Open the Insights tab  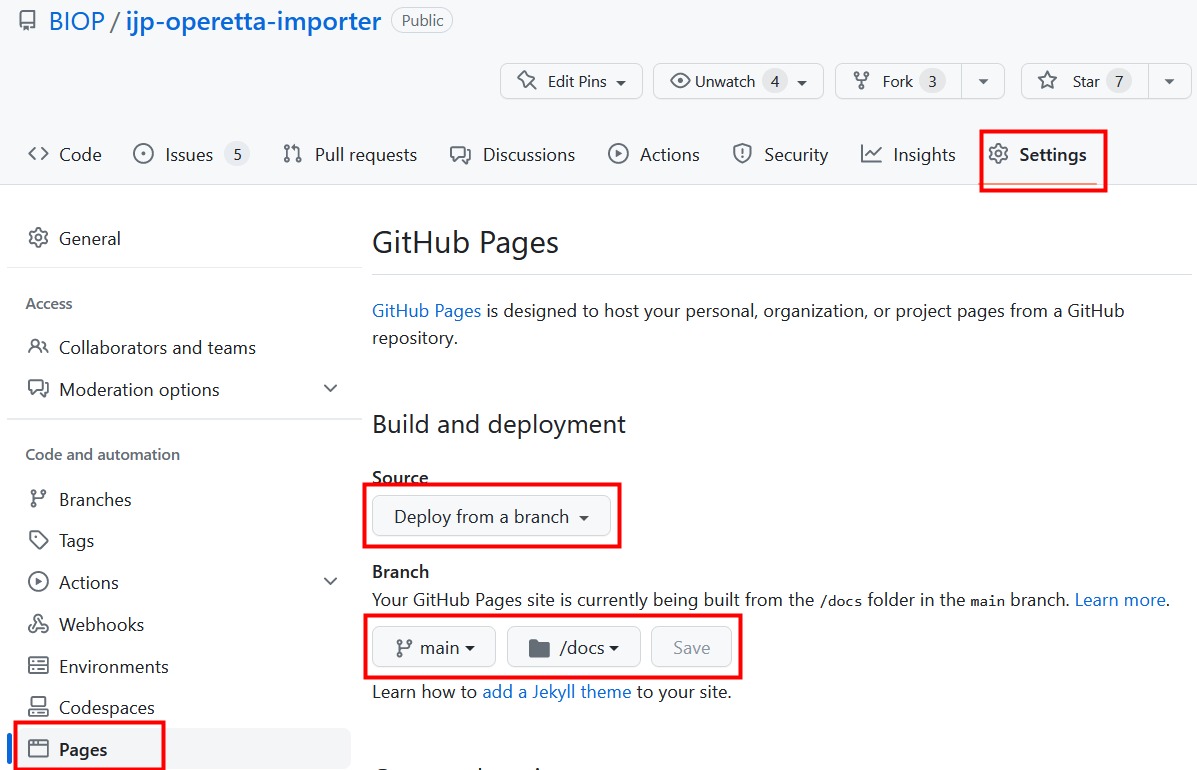click(908, 154)
